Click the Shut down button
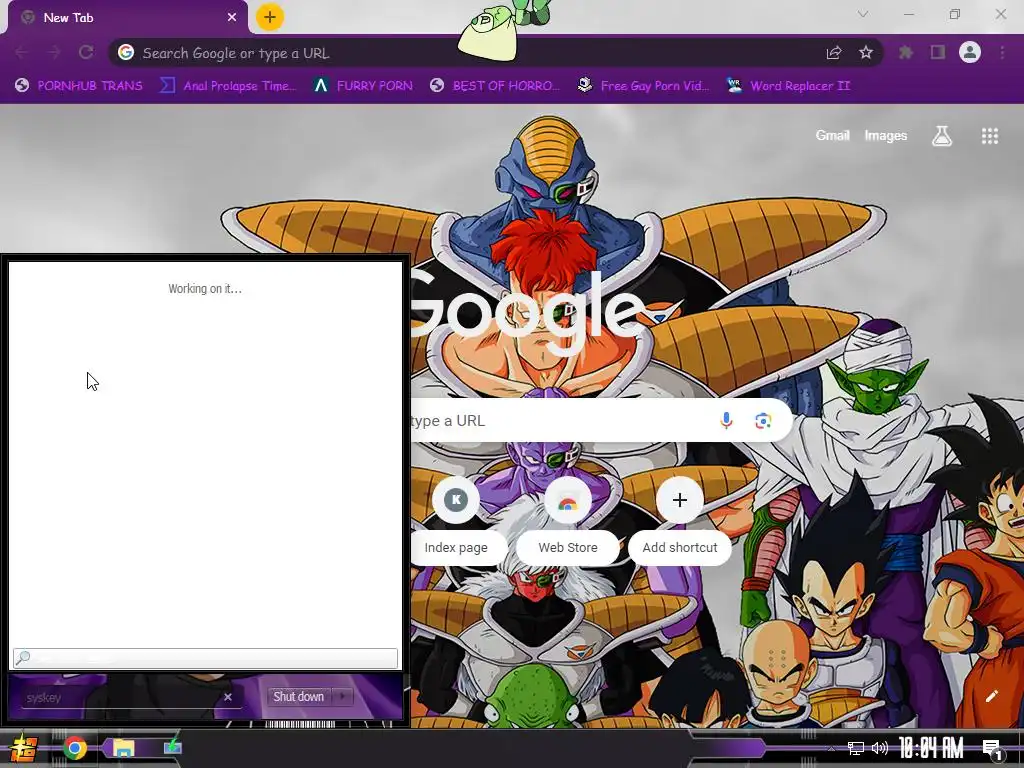This screenshot has width=1024, height=768. (299, 697)
